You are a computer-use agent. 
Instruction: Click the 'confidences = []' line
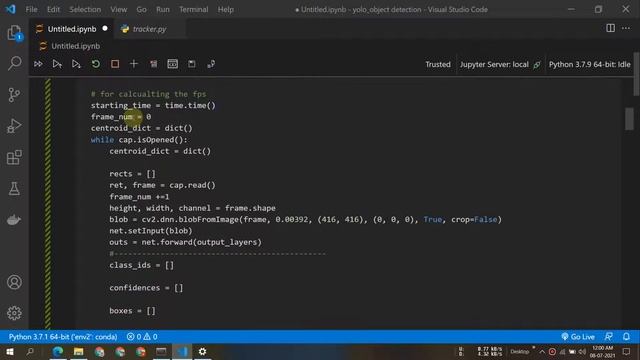pyautogui.click(x=146, y=288)
